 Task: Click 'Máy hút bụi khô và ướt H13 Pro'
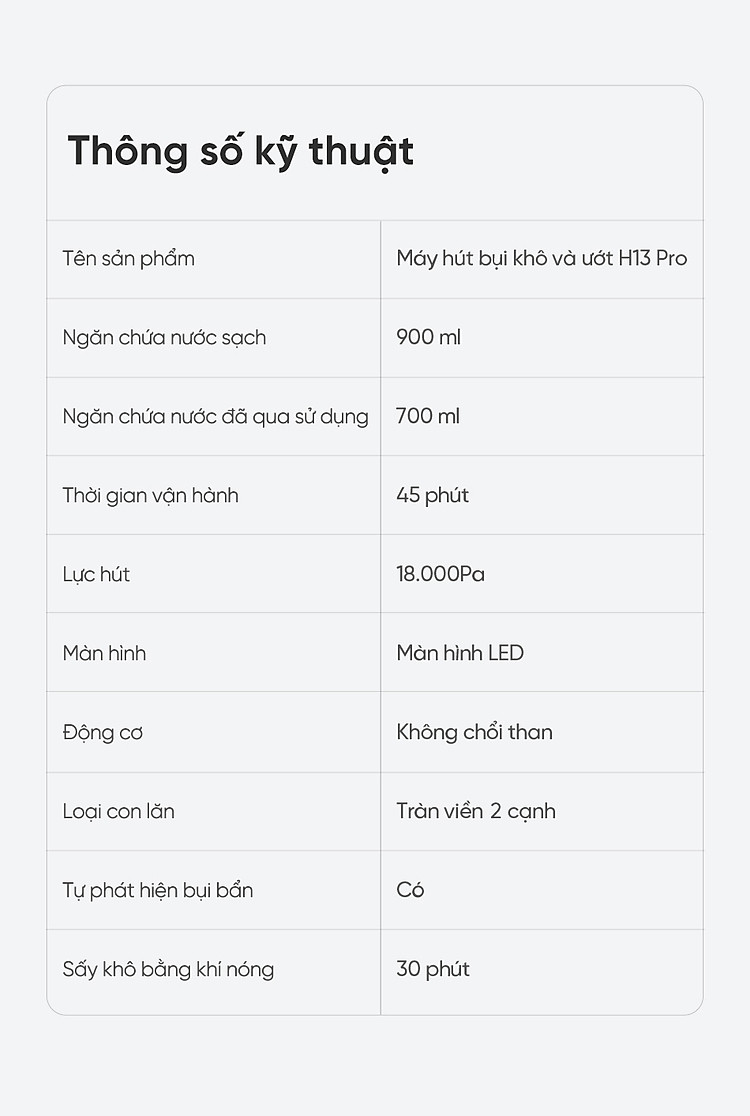542,258
